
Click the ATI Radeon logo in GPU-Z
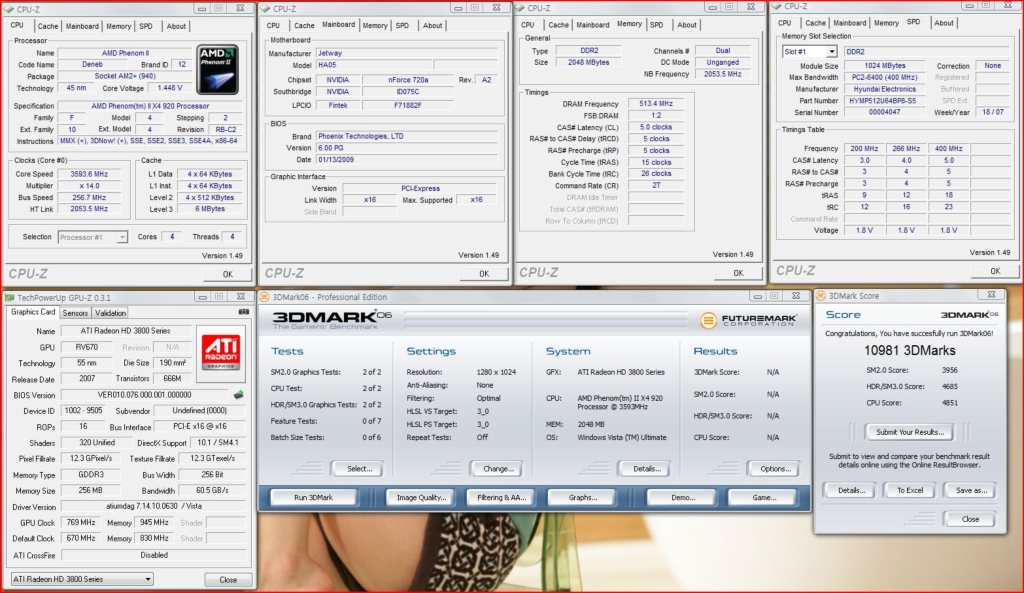coord(221,353)
